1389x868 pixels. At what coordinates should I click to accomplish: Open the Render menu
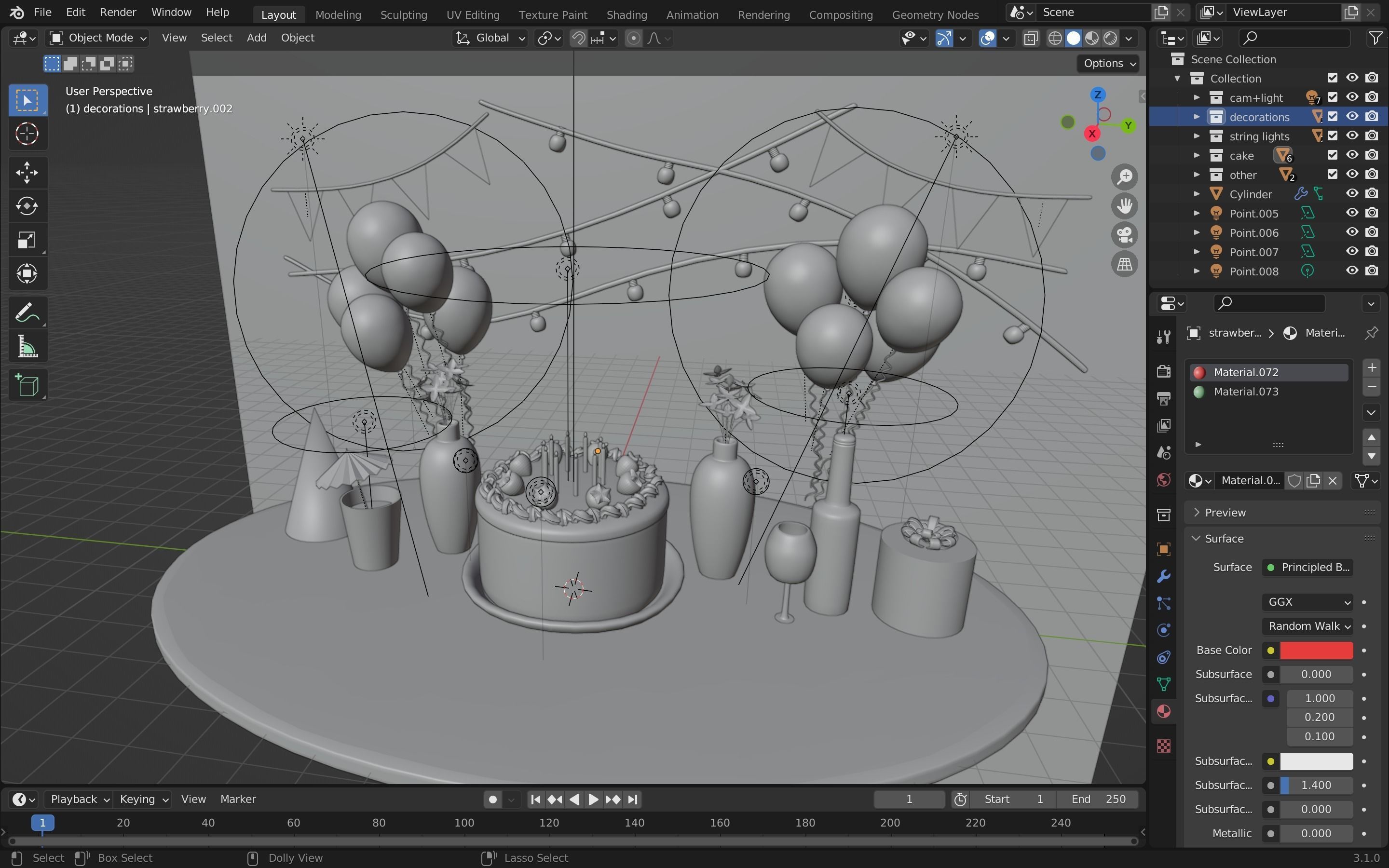pos(118,12)
